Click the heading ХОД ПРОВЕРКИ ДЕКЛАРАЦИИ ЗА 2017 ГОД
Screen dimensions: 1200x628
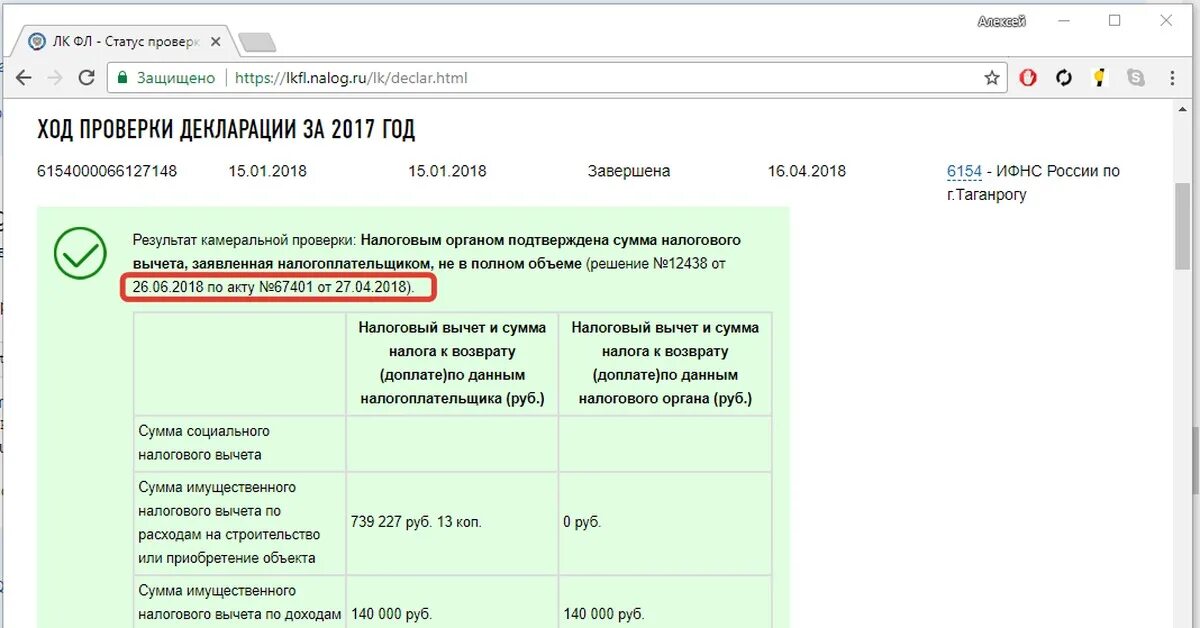click(x=226, y=129)
